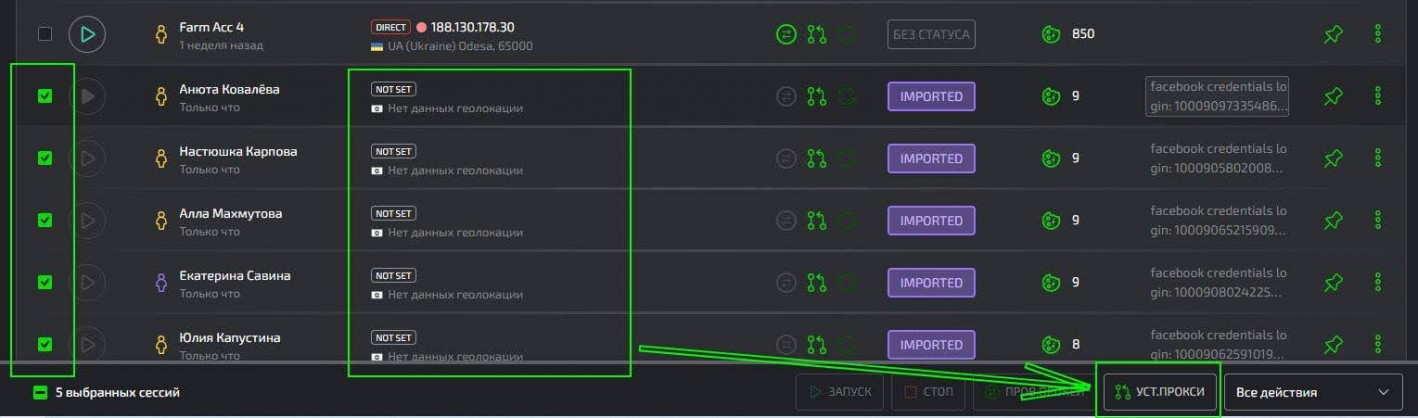Click the 'СТОП' button
Viewport: 1418px width, 418px height.
929,392
